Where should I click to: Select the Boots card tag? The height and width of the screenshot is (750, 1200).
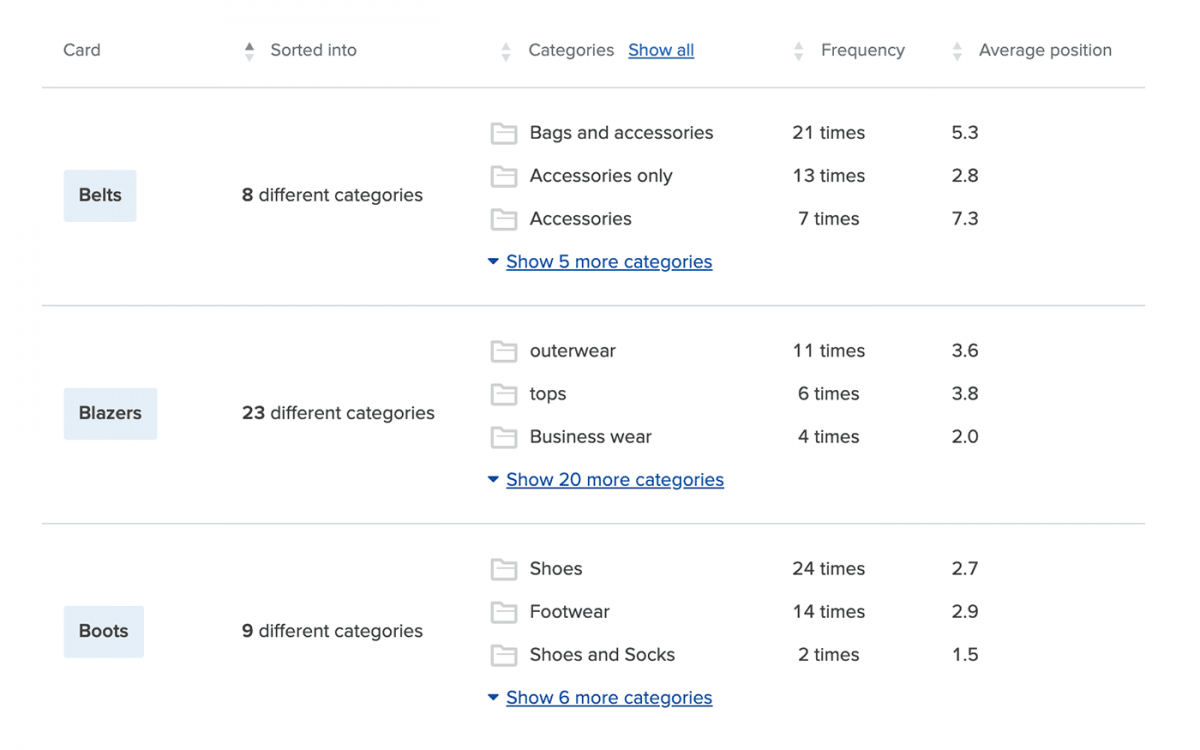[x=104, y=631]
